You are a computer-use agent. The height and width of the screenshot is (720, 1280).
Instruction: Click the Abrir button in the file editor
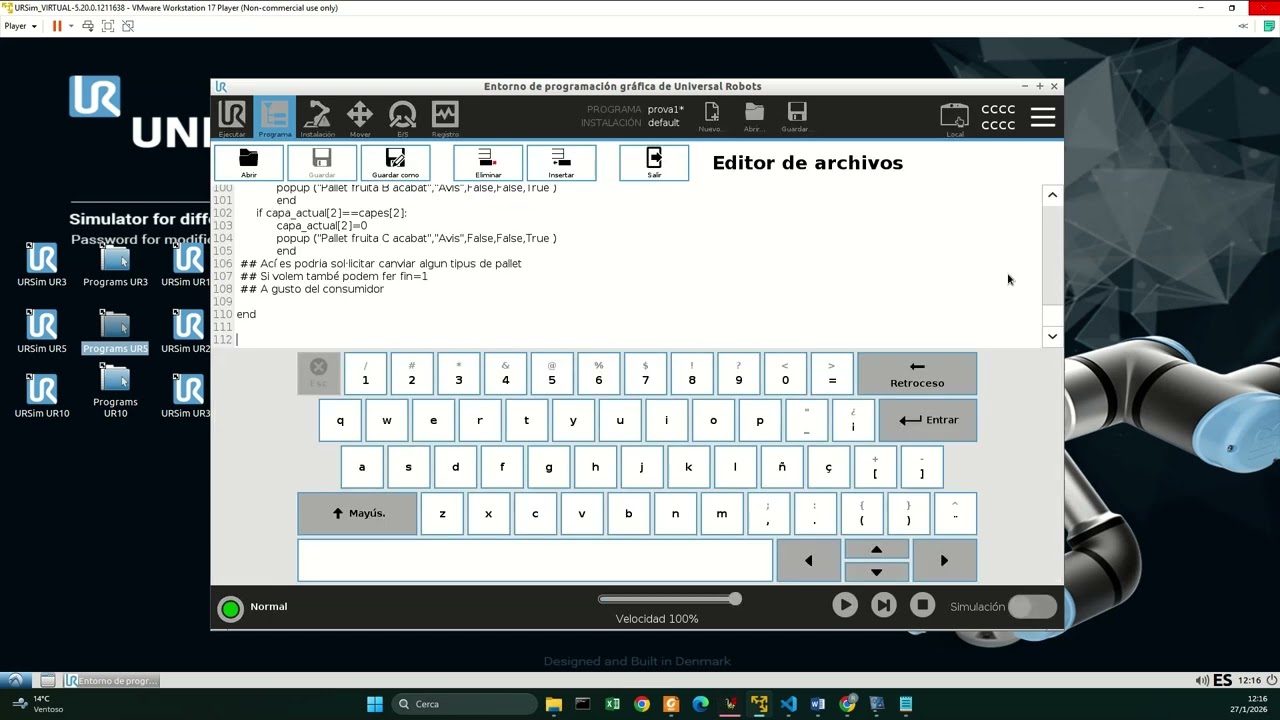click(249, 163)
